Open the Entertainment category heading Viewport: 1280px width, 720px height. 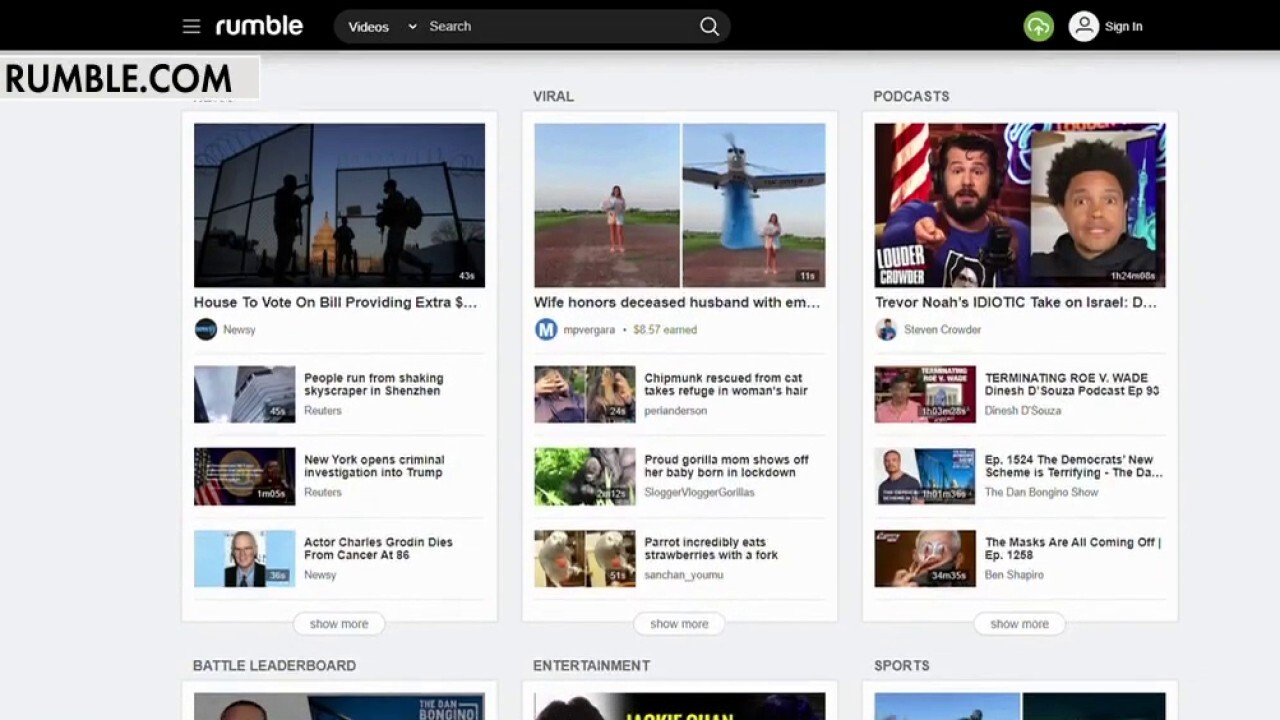click(x=591, y=665)
